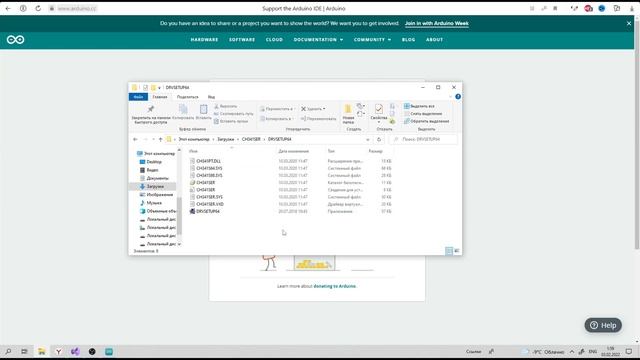Open the Удалить dropdown in ribbon
640x360 pixels.
coord(313,109)
